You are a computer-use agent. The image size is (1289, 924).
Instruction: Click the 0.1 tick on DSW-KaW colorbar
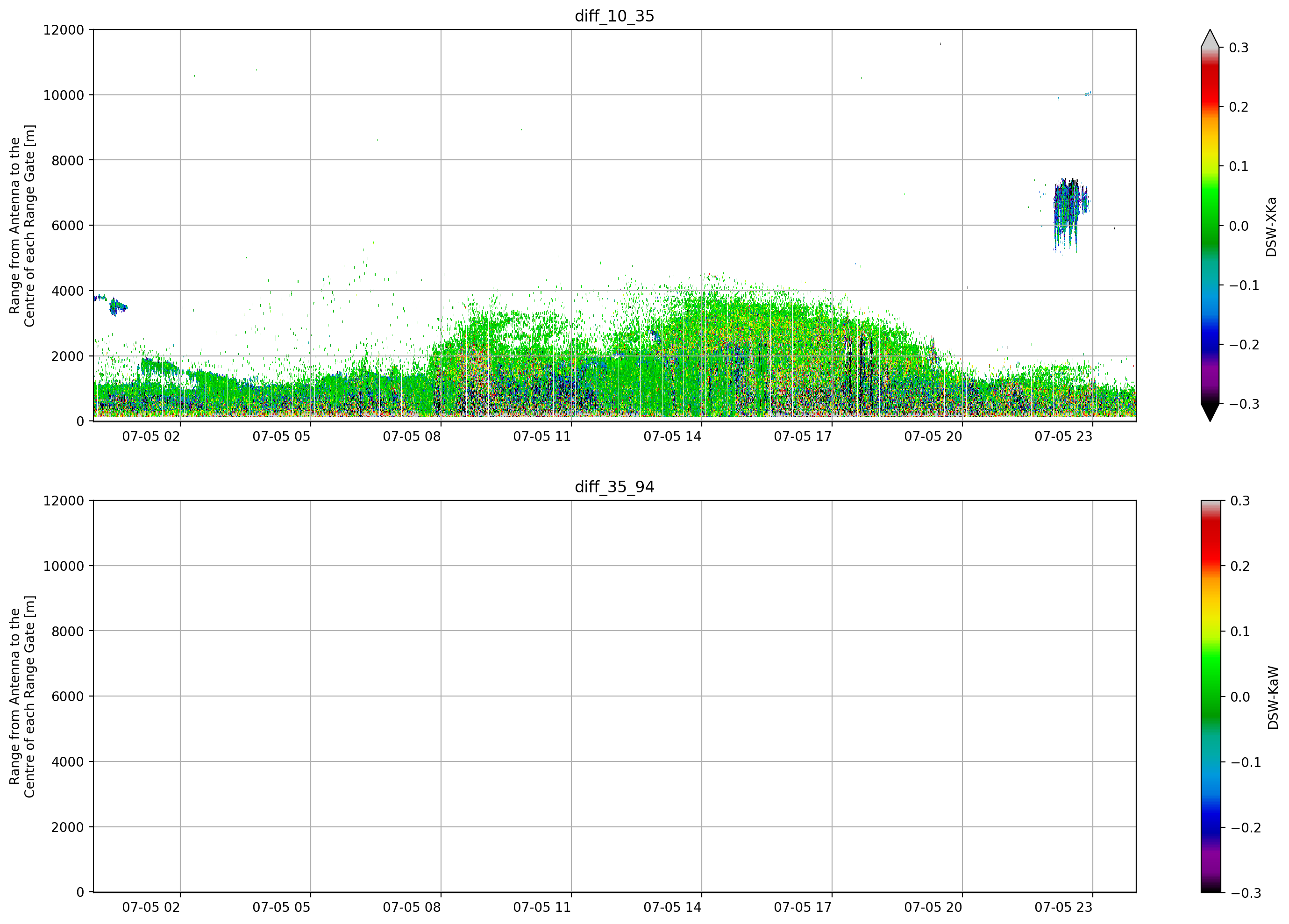(1240, 632)
